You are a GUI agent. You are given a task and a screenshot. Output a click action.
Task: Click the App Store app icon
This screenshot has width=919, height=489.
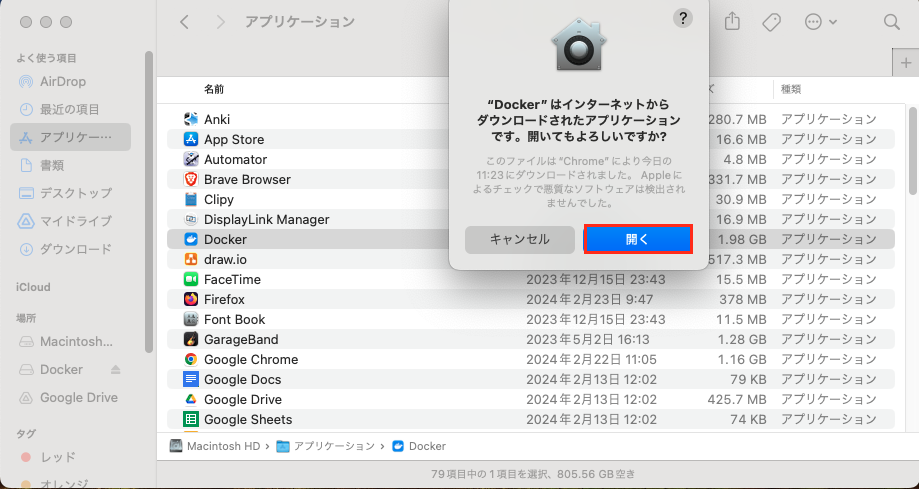[x=191, y=139]
